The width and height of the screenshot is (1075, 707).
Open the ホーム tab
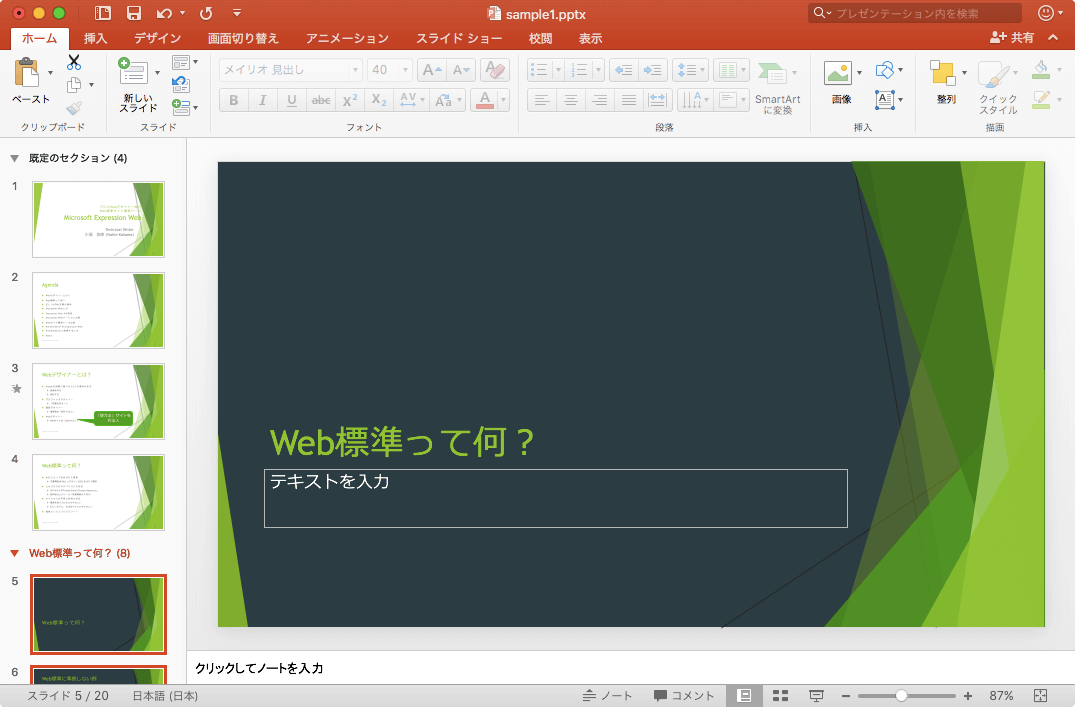tap(39, 38)
